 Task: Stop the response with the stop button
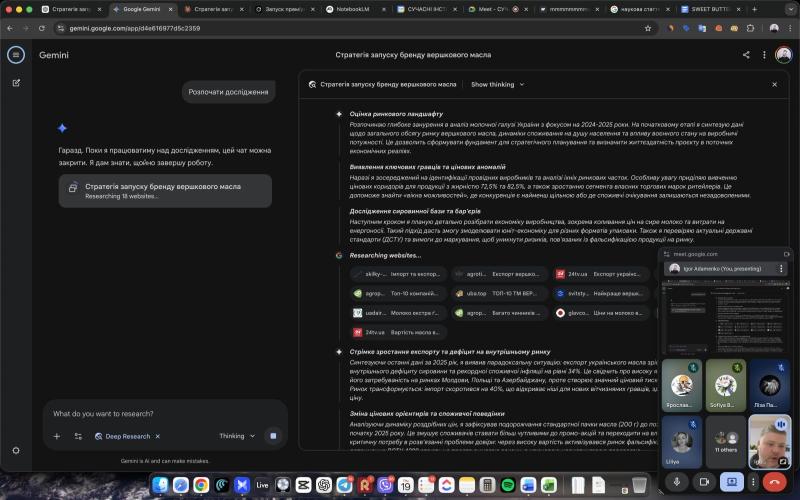(273, 436)
